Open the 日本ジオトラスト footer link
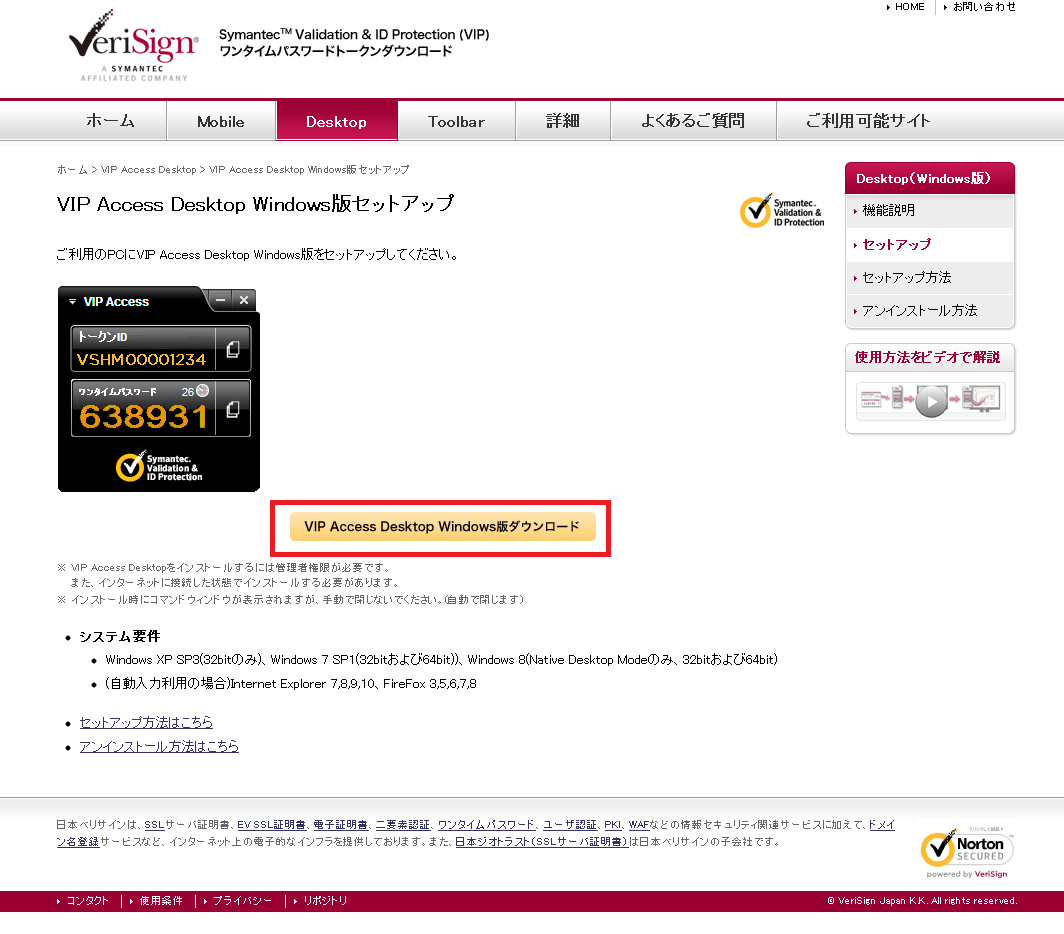The height and width of the screenshot is (934, 1064). (541, 842)
